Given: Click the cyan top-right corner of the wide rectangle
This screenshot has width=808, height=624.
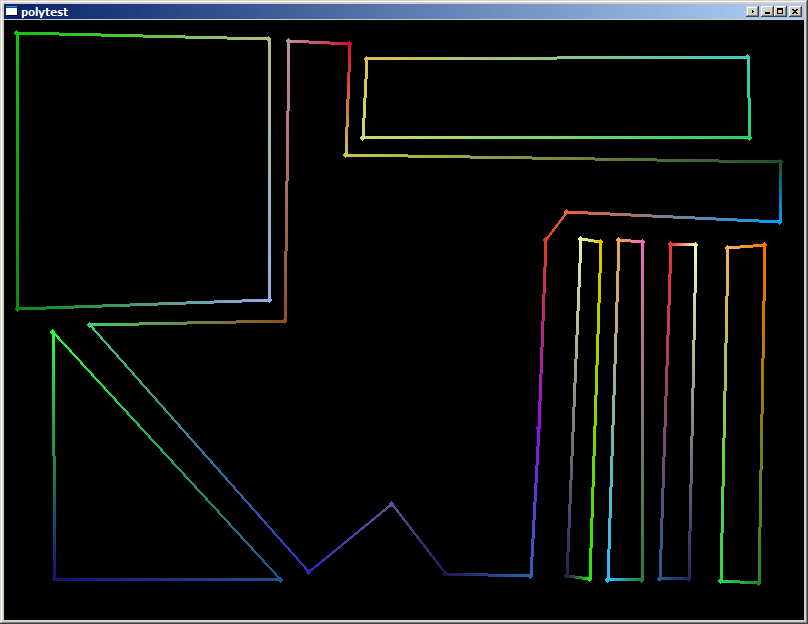Looking at the screenshot, I should [747, 57].
